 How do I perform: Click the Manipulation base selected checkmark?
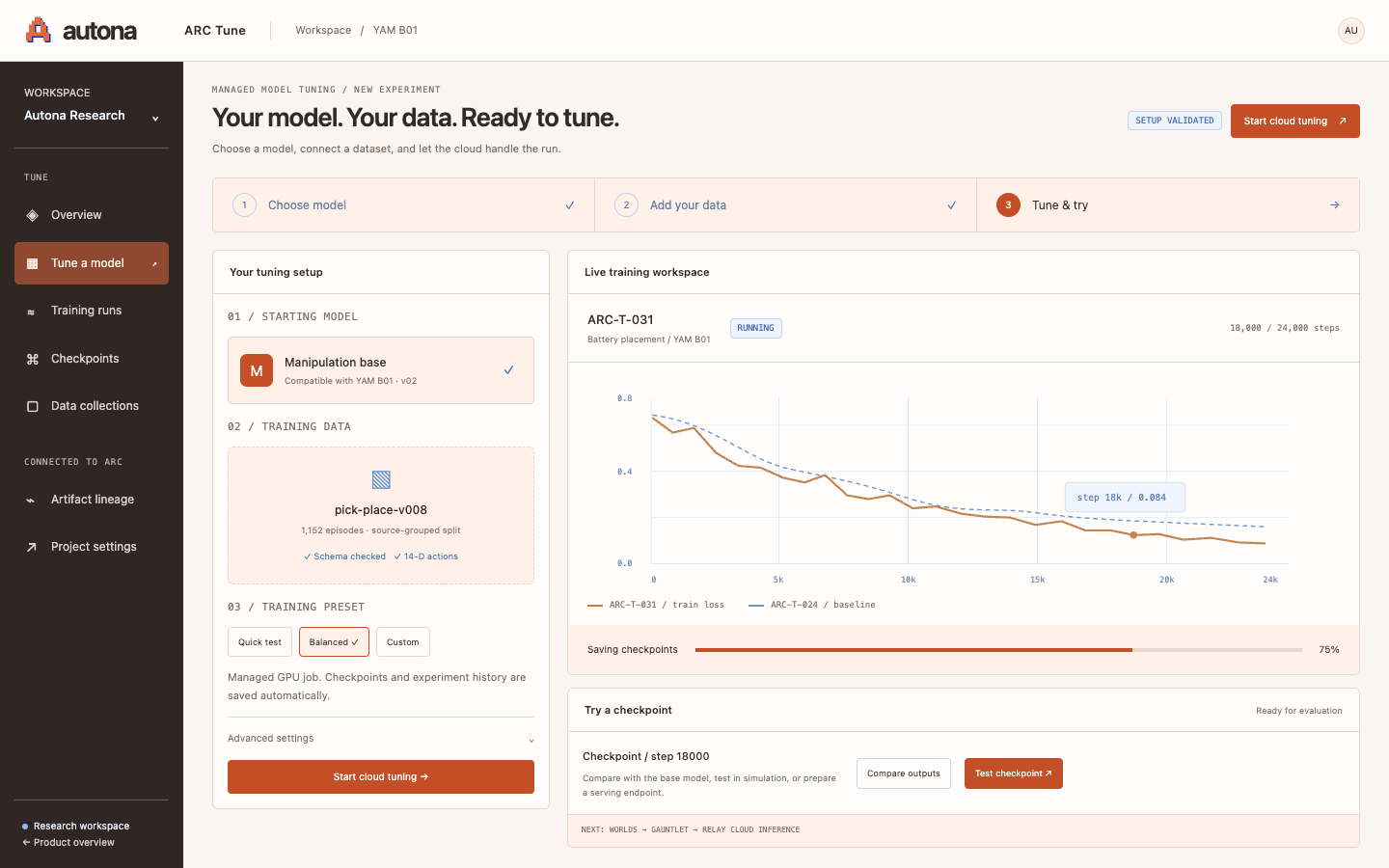508,370
